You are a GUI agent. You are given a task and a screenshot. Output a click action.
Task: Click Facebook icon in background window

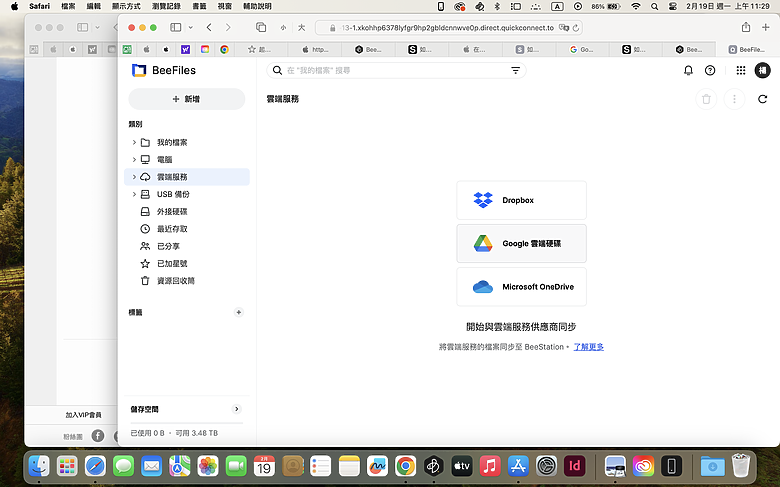[x=98, y=436]
